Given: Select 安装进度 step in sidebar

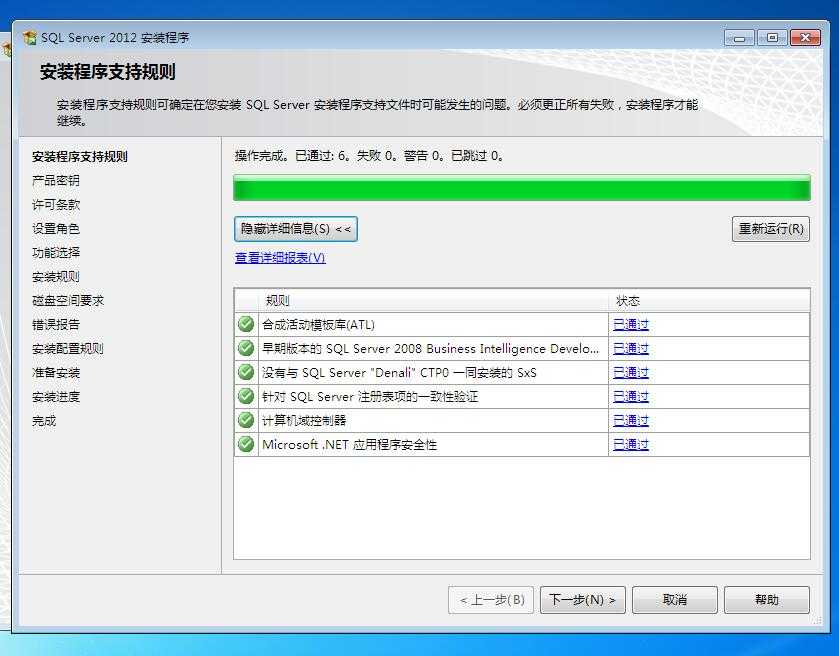Looking at the screenshot, I should pos(56,397).
